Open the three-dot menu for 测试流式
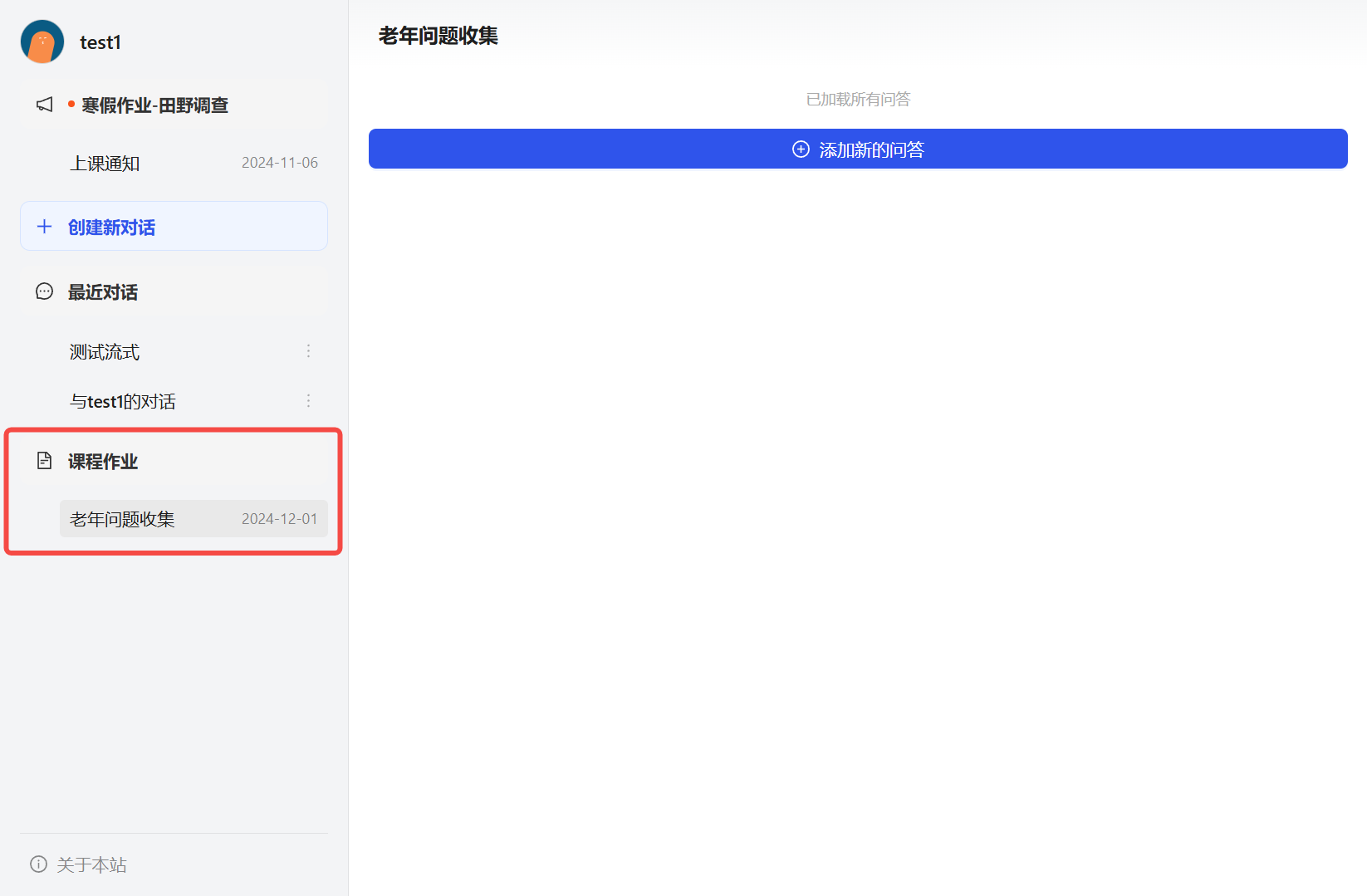The image size is (1367, 896). (x=308, y=351)
